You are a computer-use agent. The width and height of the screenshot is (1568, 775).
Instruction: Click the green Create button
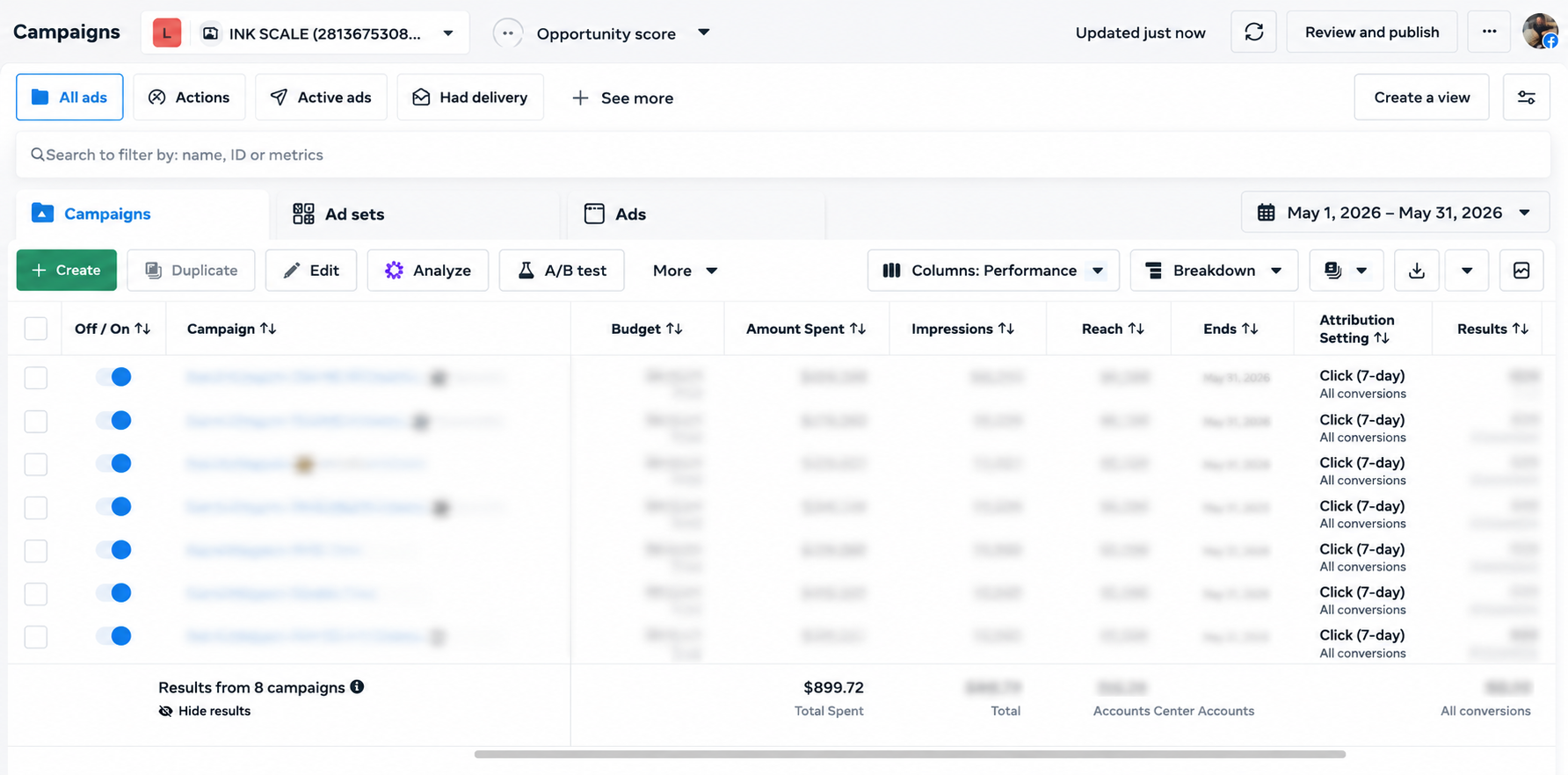[67, 271]
